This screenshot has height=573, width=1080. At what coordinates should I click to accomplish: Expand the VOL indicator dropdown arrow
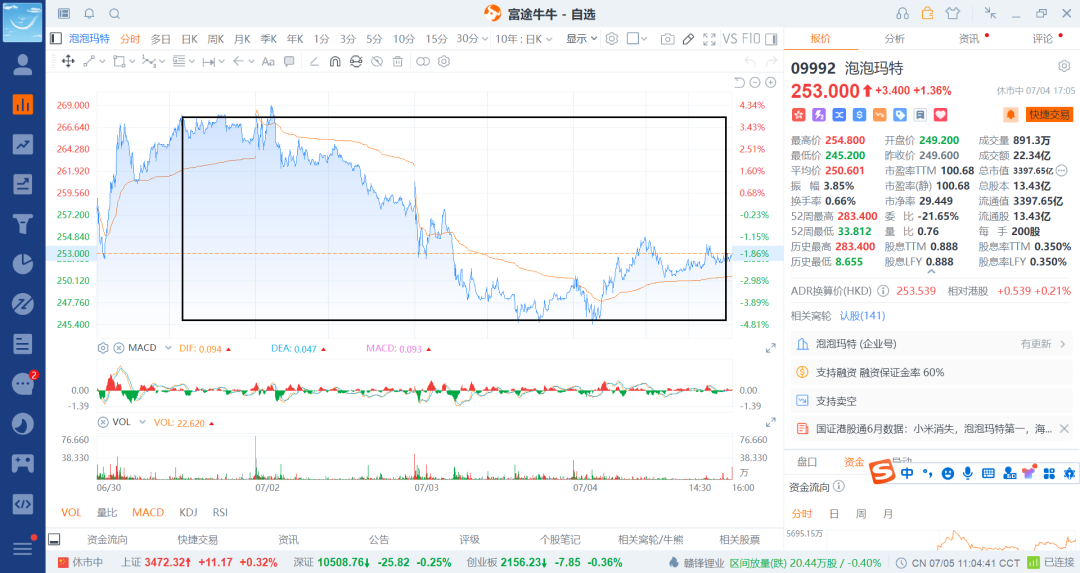[142, 422]
